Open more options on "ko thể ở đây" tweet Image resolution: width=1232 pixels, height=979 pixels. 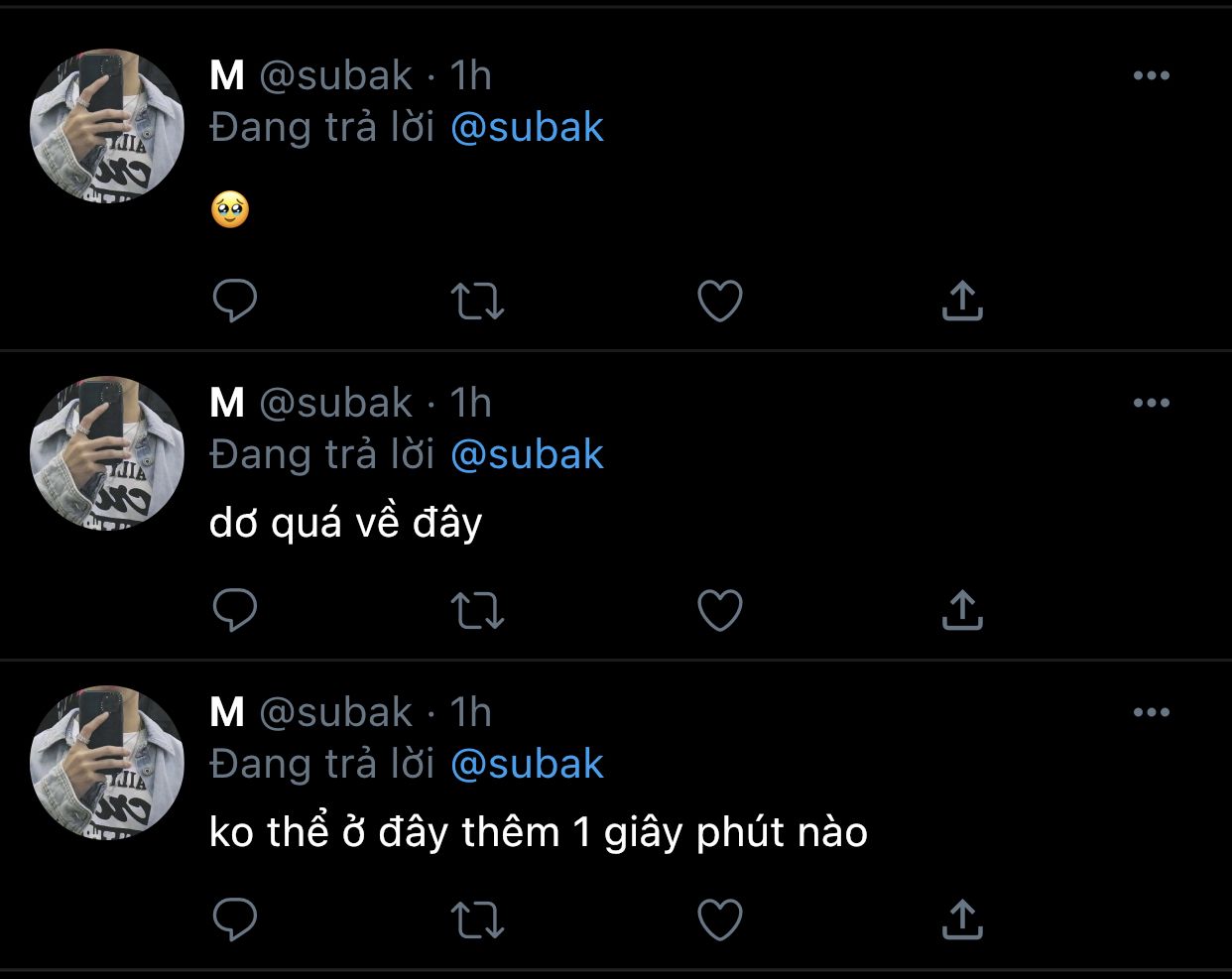[1151, 713]
